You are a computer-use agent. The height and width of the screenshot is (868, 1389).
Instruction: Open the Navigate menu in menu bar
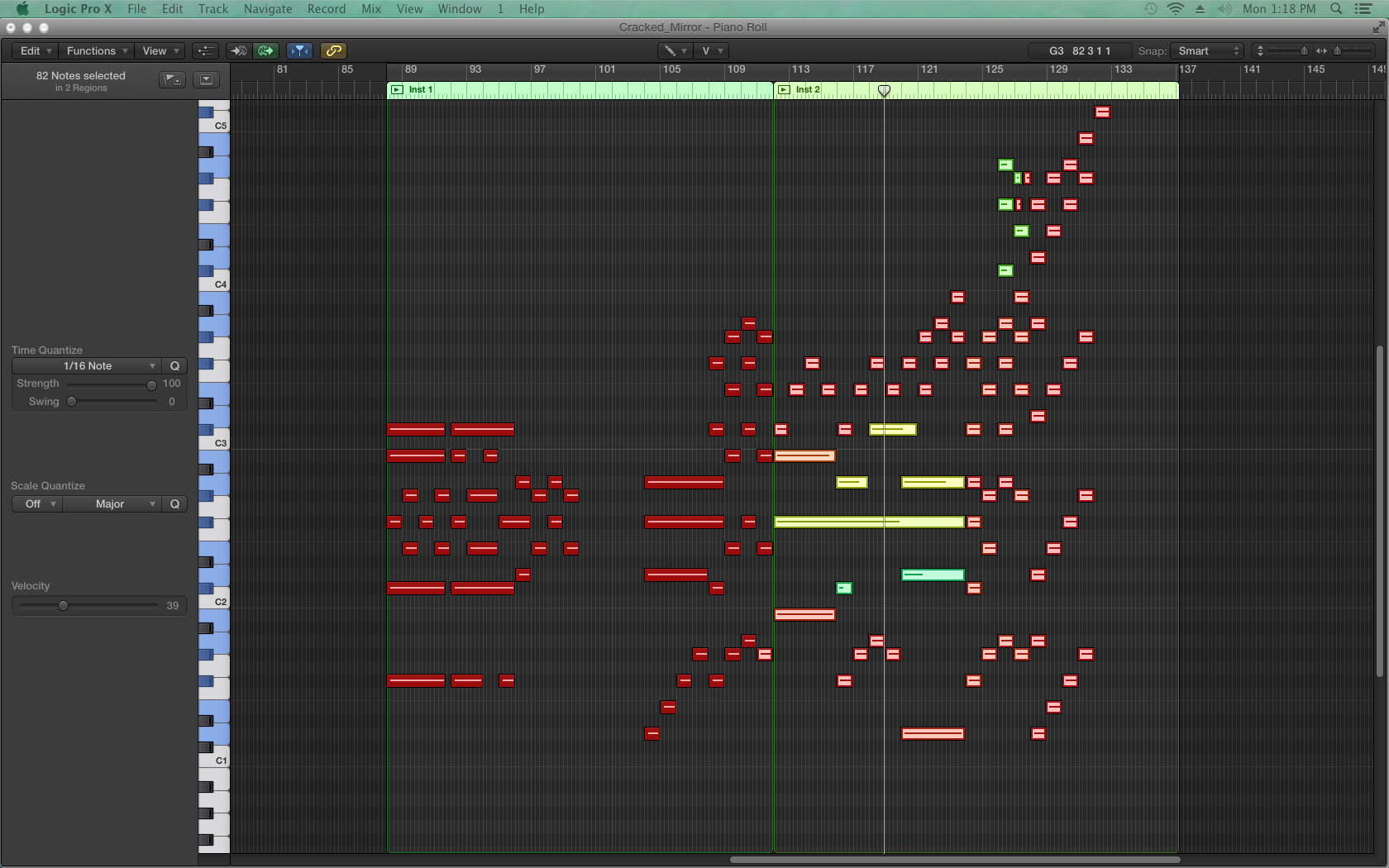tap(268, 9)
